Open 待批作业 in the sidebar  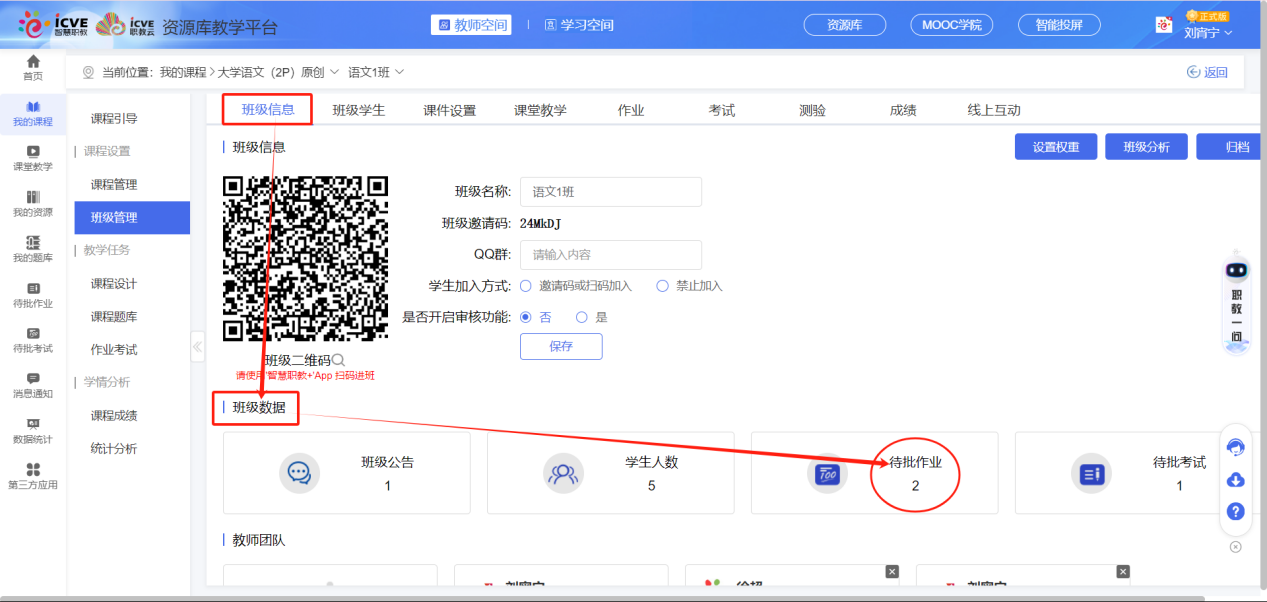click(30, 295)
